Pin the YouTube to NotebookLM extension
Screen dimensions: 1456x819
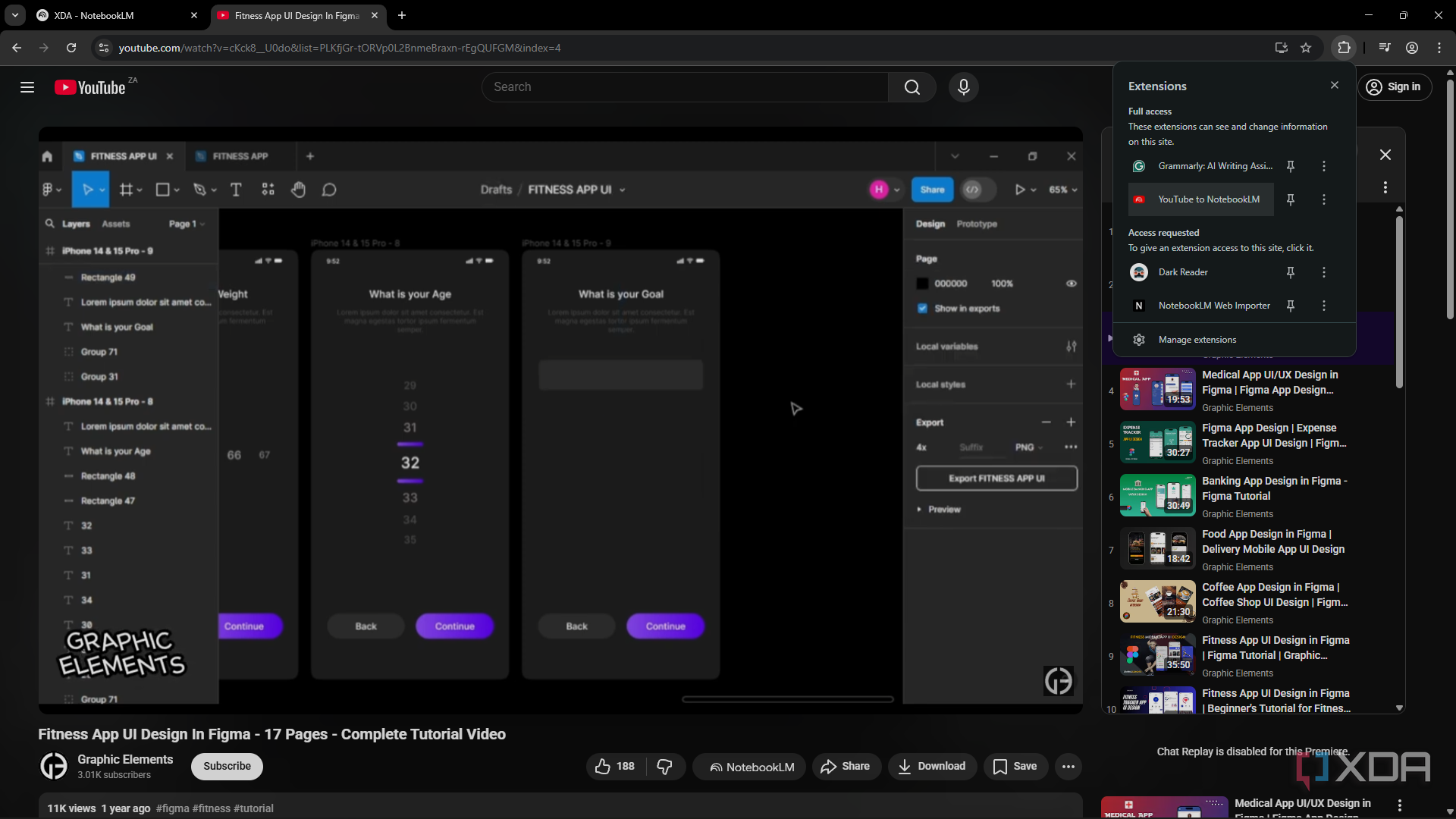click(1291, 199)
